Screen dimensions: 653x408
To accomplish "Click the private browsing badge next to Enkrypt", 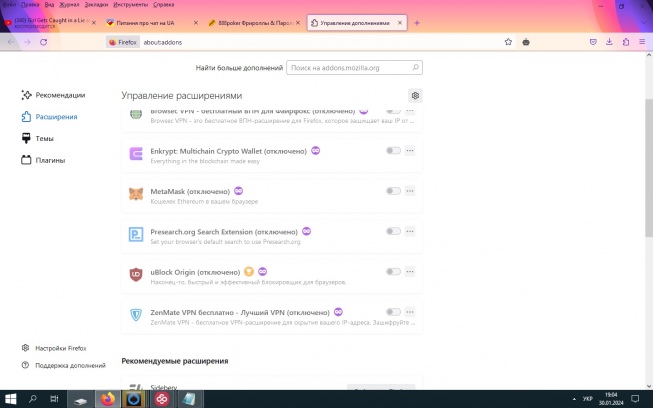I will pyautogui.click(x=316, y=151).
